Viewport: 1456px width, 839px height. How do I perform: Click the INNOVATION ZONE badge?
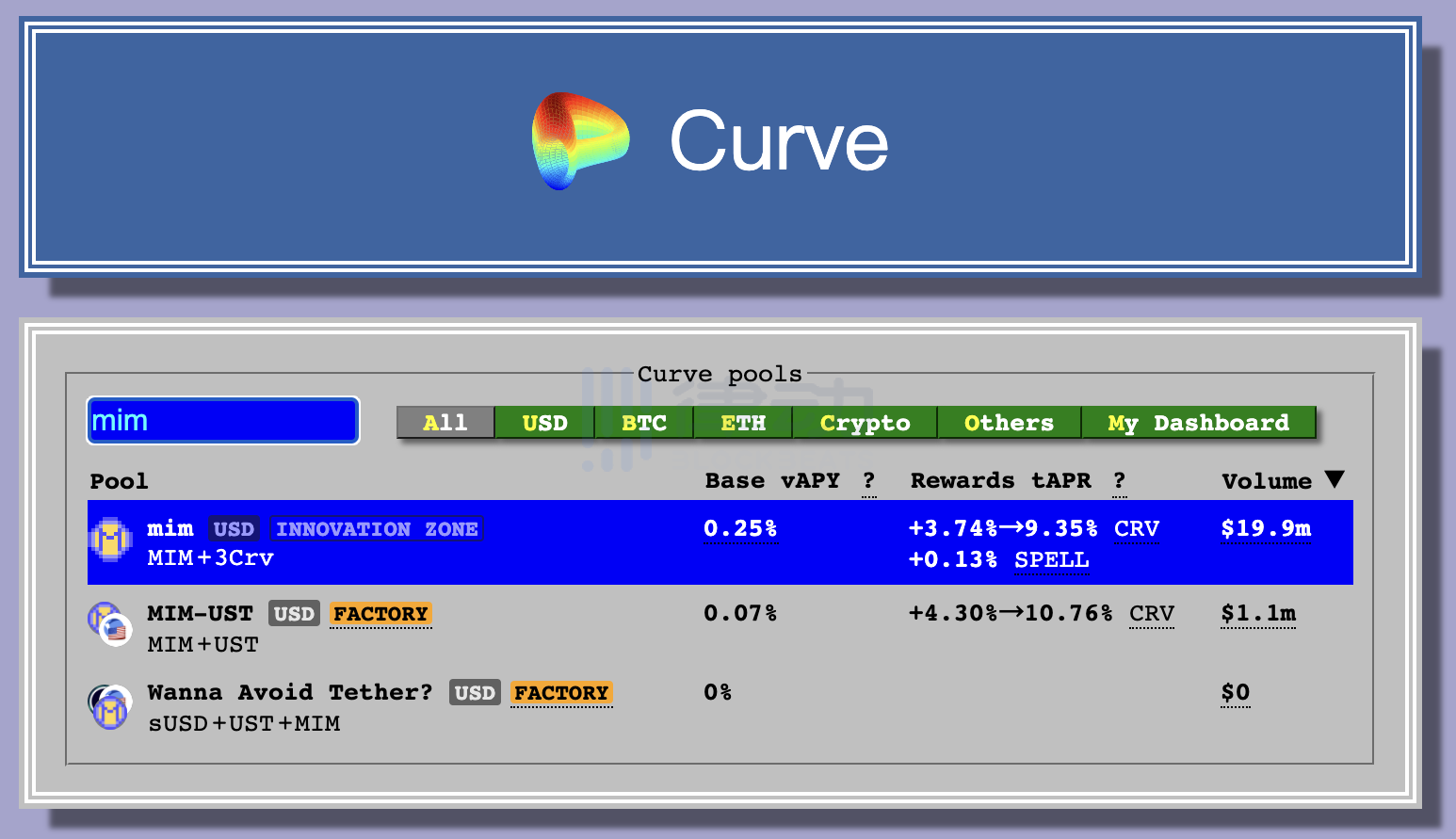point(377,529)
